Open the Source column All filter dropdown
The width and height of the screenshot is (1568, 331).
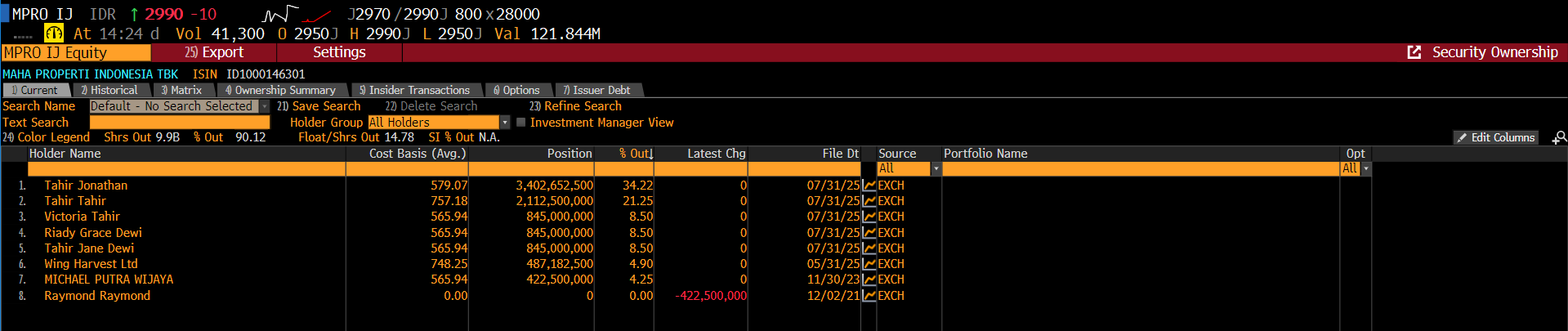tap(936, 169)
